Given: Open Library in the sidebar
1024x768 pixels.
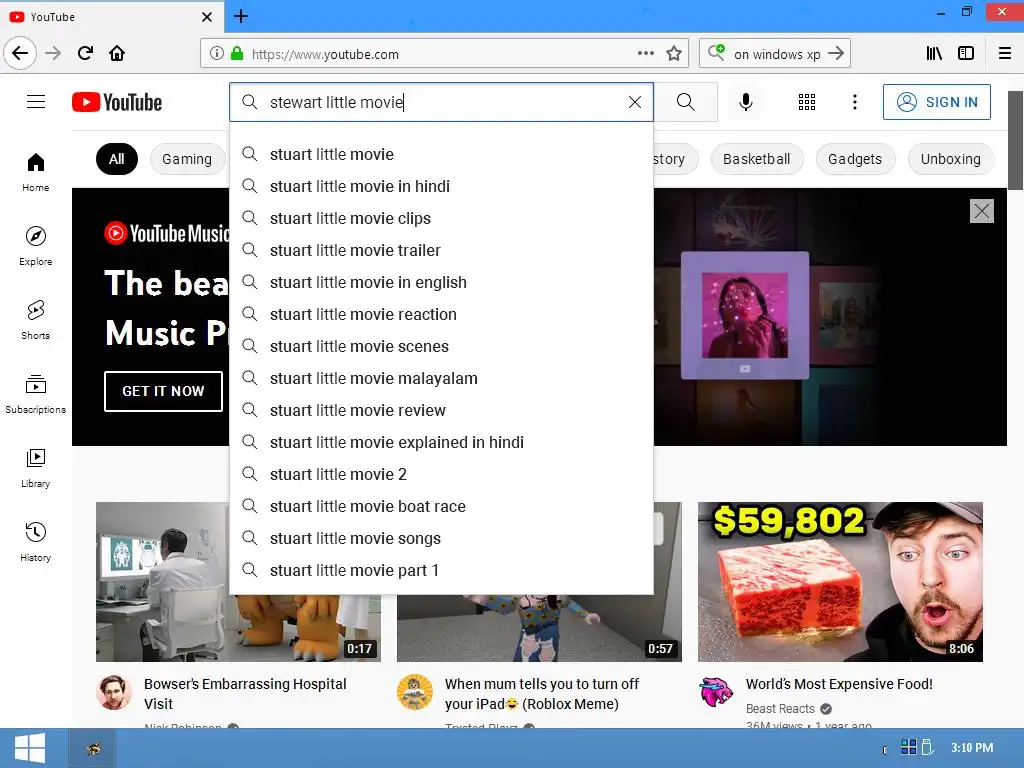Looking at the screenshot, I should coord(36,468).
